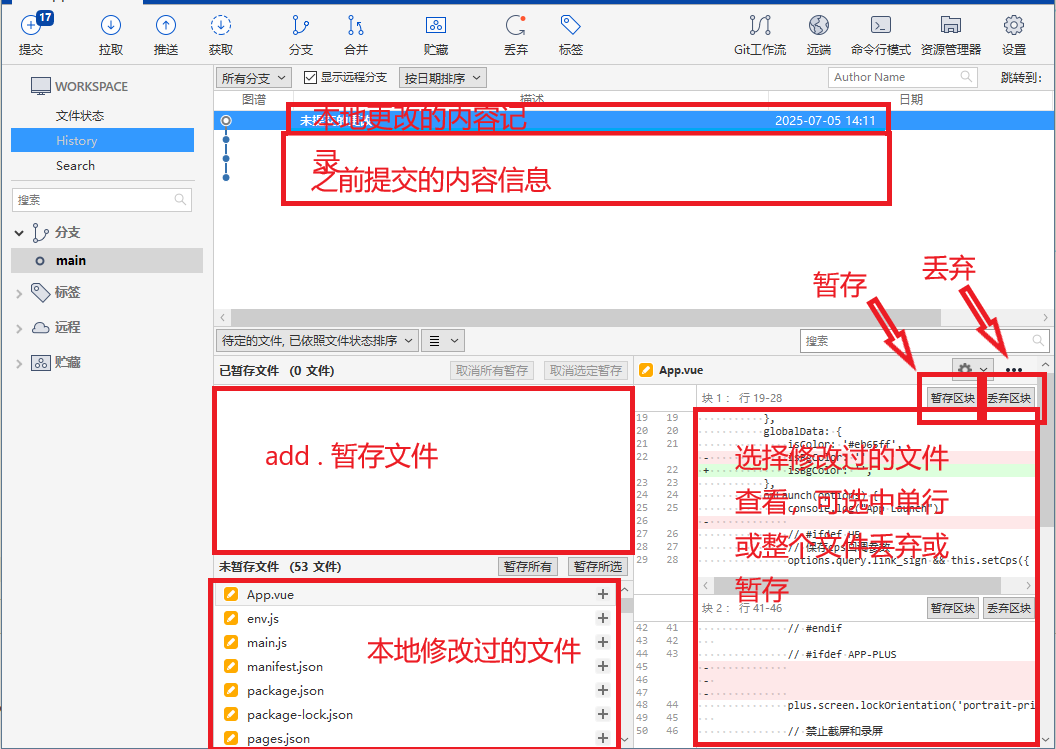
Task: Stage pages.json using its plus icon
Action: (603, 738)
